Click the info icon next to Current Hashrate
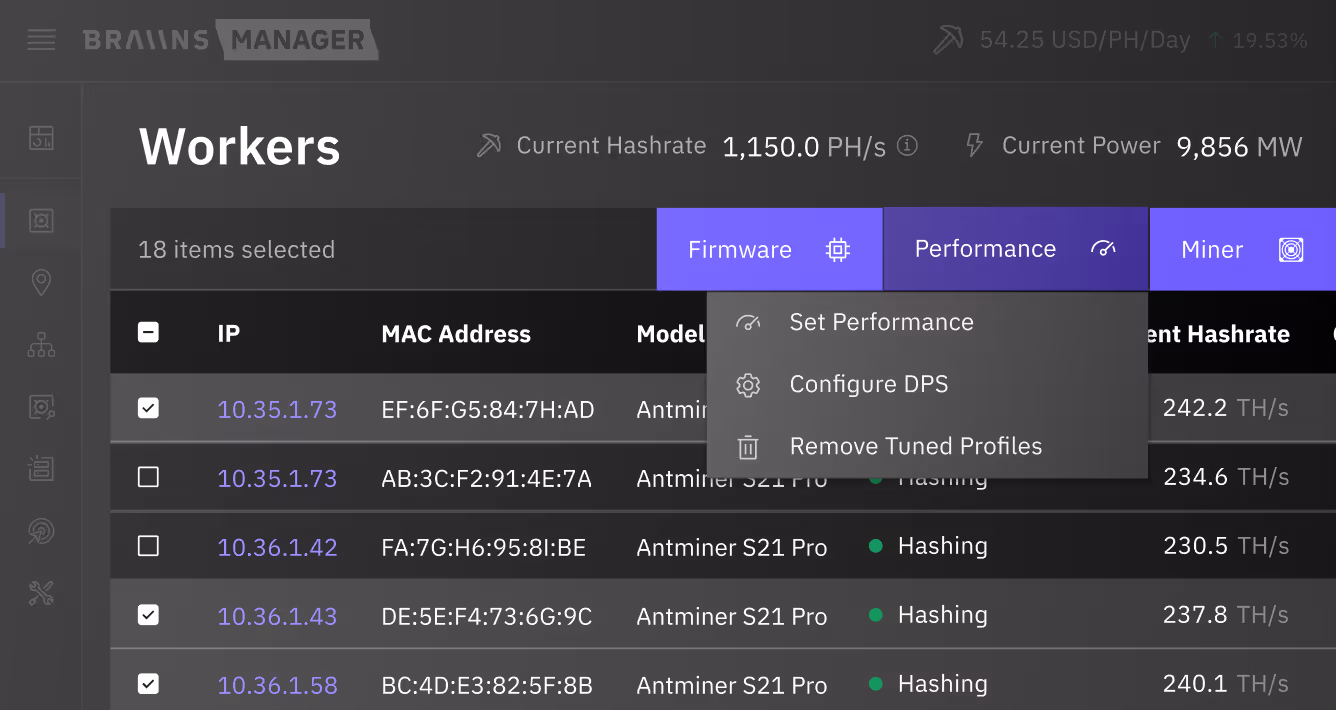The image size is (1336, 710). click(907, 146)
